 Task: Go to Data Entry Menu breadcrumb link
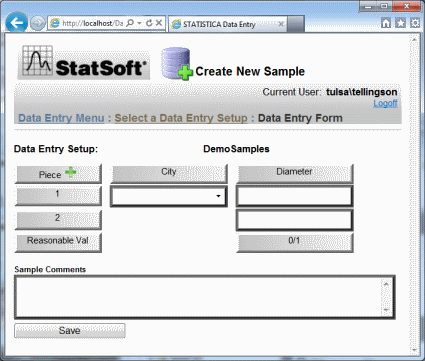61,118
